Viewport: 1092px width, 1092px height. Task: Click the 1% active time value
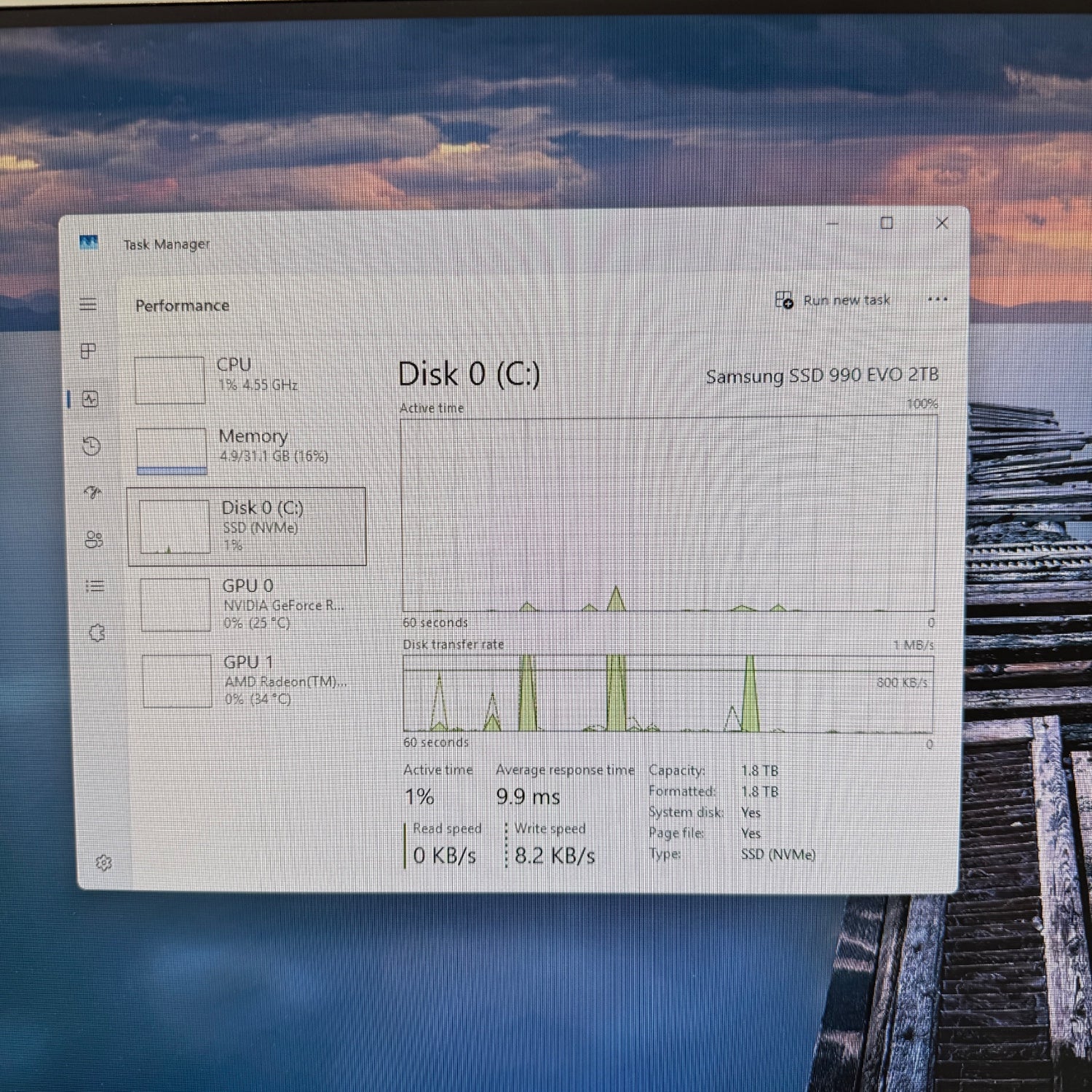pyautogui.click(x=419, y=796)
